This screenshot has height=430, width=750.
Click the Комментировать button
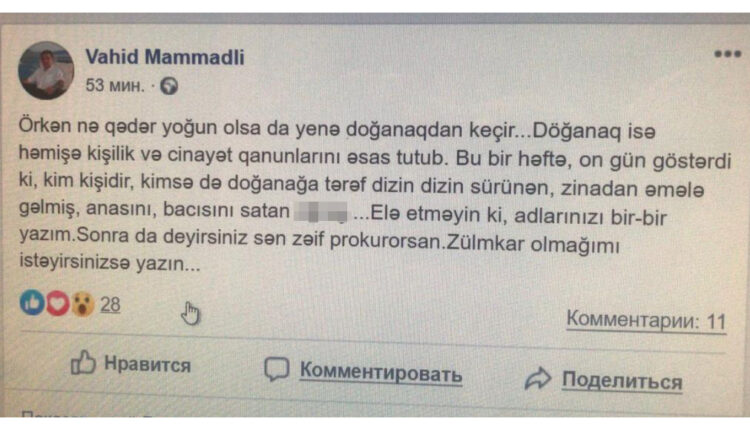click(363, 371)
